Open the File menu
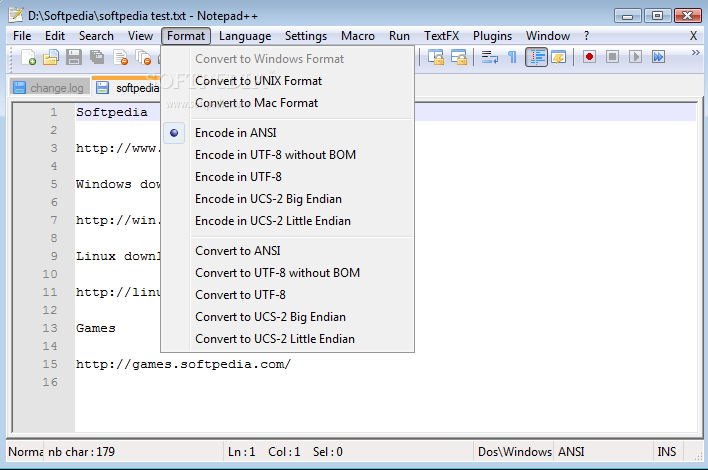This screenshot has width=708, height=470. [22, 36]
